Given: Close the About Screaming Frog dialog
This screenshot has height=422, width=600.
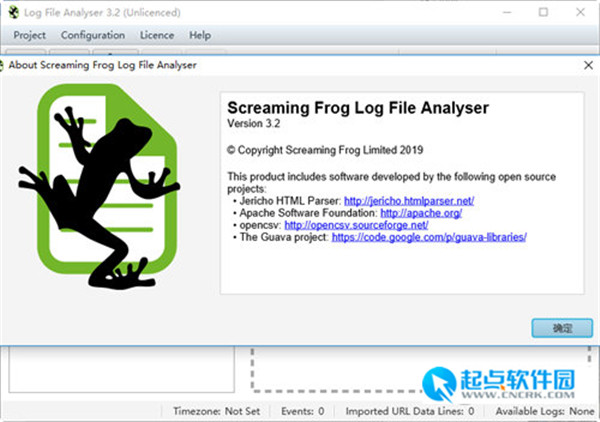Looking at the screenshot, I should [x=588, y=65].
